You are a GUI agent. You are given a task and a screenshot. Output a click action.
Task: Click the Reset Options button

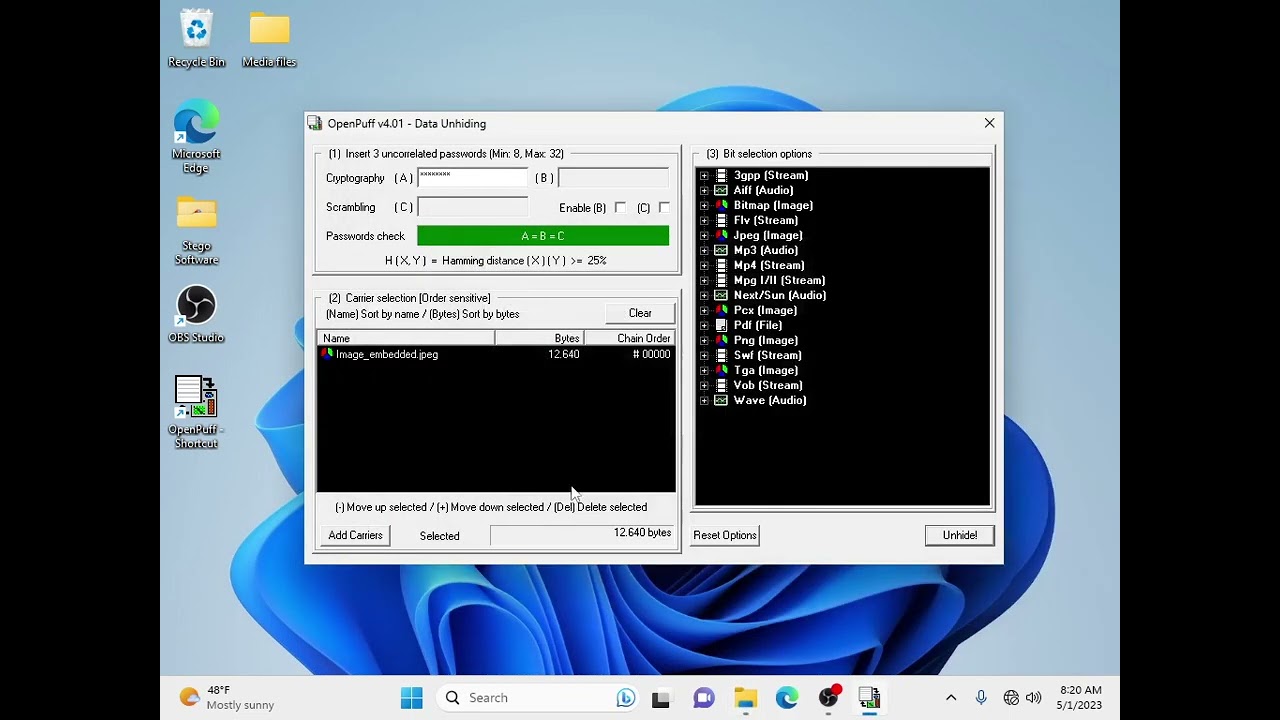(x=725, y=535)
